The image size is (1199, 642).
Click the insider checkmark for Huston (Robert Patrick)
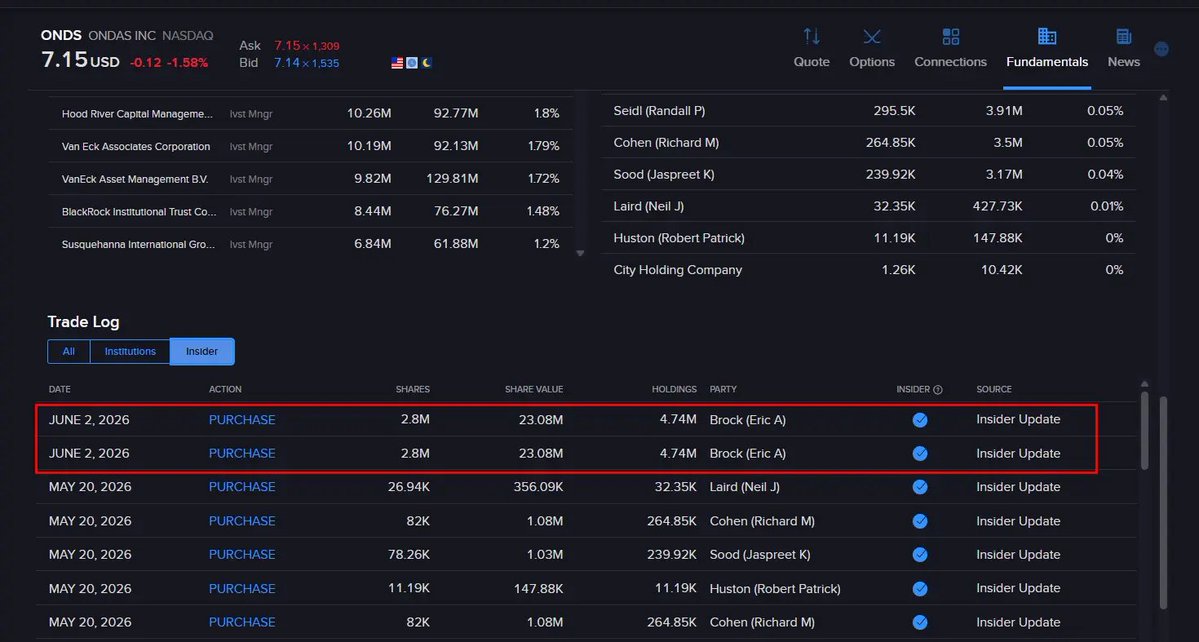tap(920, 588)
